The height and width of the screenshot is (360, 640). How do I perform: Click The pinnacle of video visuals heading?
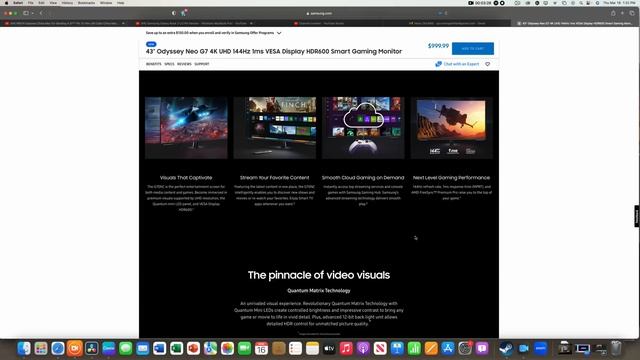pos(319,275)
